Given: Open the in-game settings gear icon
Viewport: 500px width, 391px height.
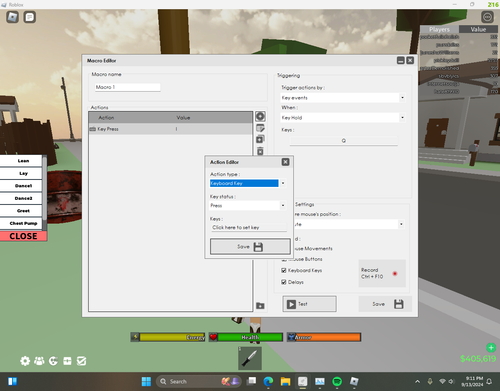Looking at the screenshot, I should 25,361.
